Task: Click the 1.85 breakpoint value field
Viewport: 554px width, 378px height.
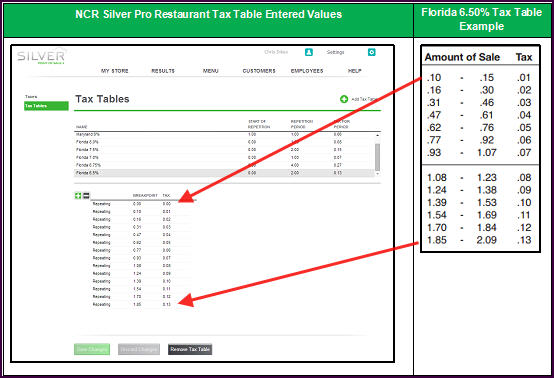Action: tap(137, 304)
